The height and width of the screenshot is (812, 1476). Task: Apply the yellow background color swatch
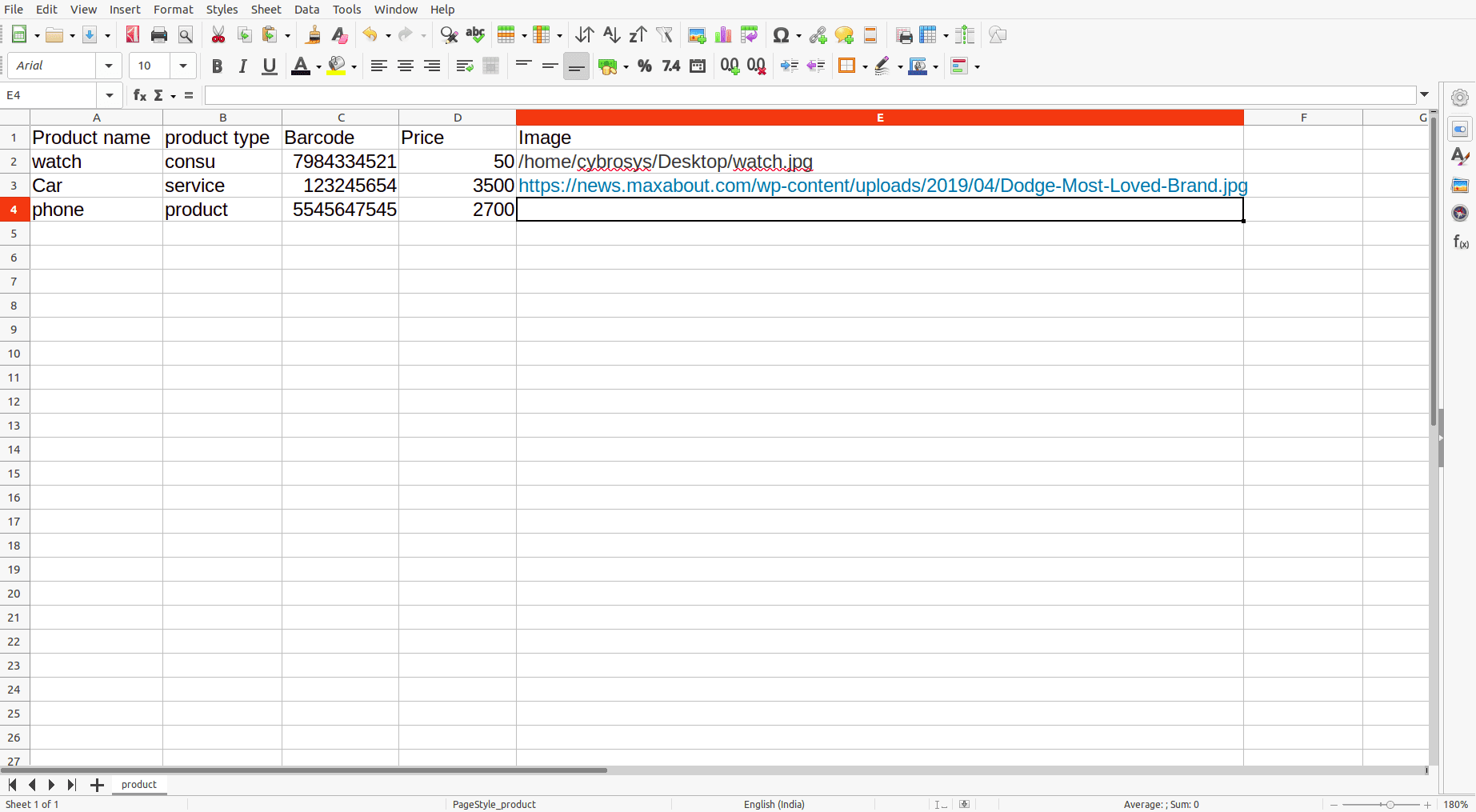[337, 66]
